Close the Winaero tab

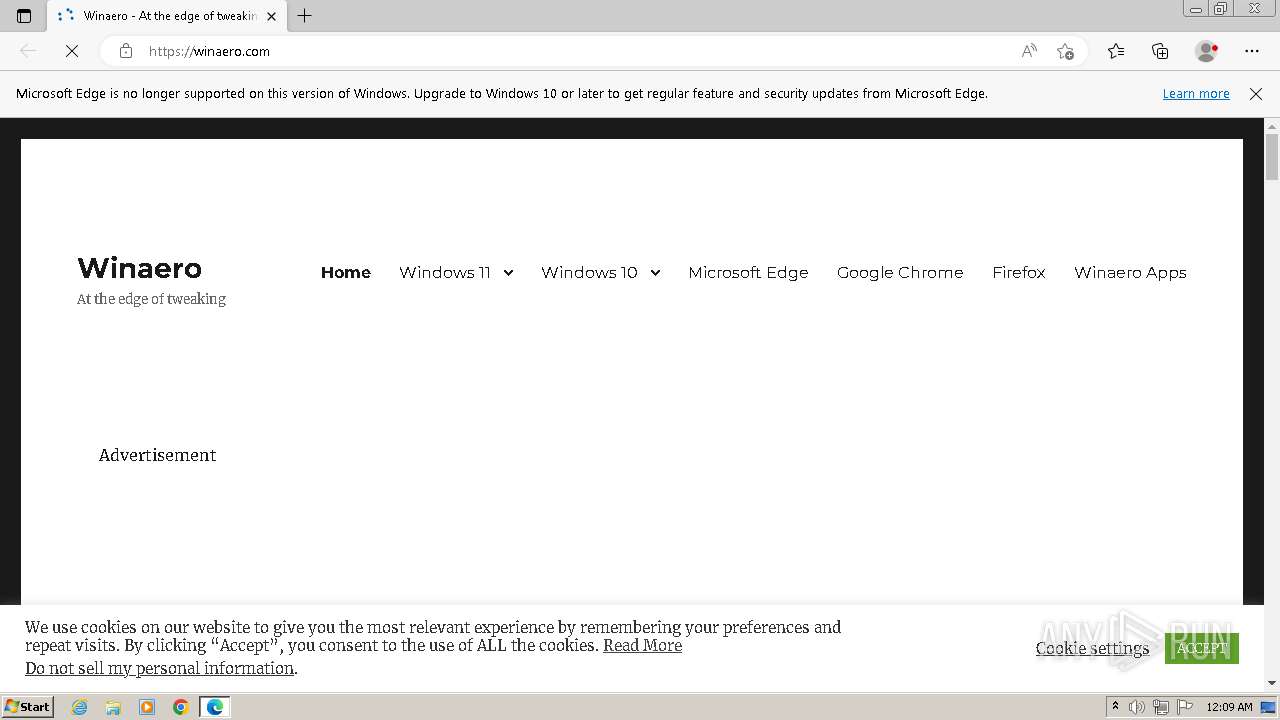point(271,16)
